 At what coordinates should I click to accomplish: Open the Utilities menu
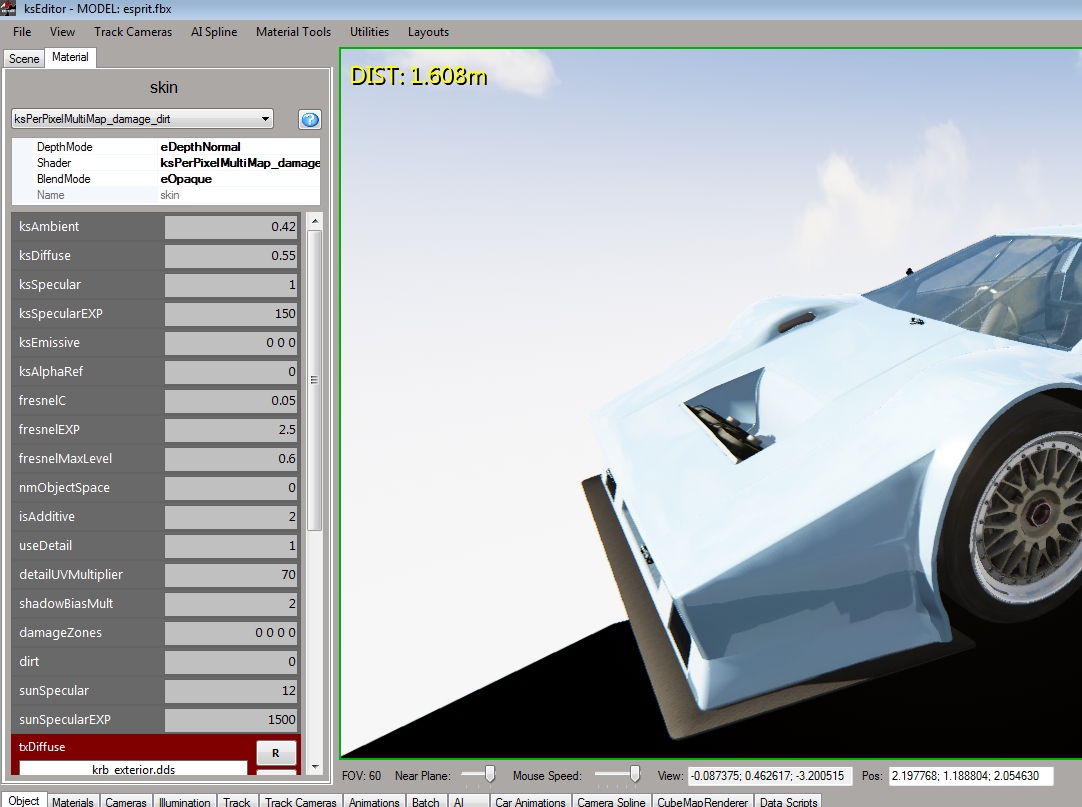(369, 32)
